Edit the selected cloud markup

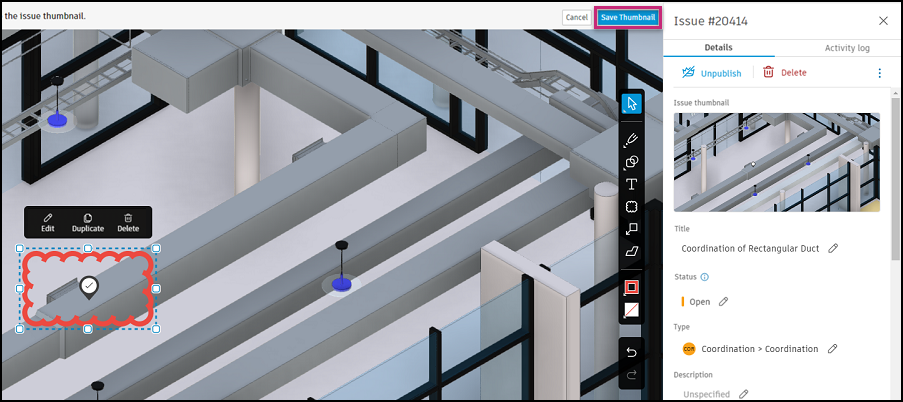[48, 222]
